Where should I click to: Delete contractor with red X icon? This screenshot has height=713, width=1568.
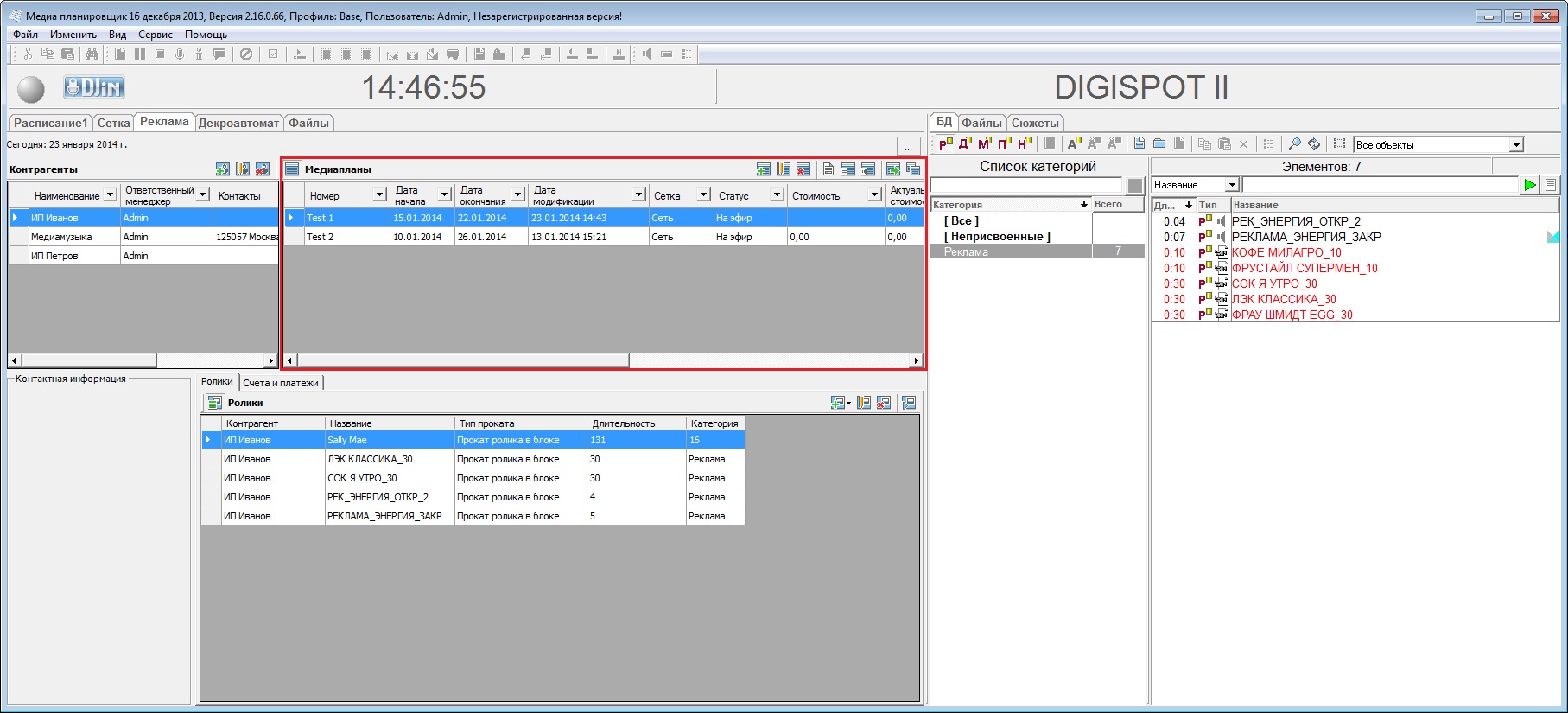[x=263, y=169]
